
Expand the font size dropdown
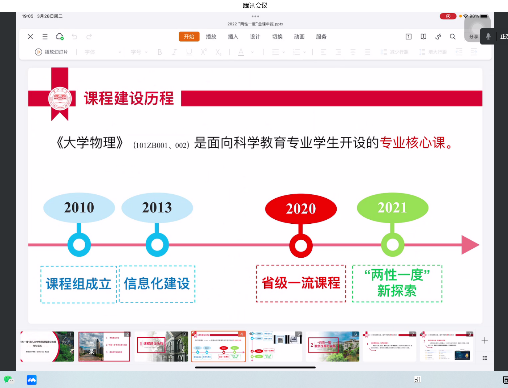click(x=139, y=52)
